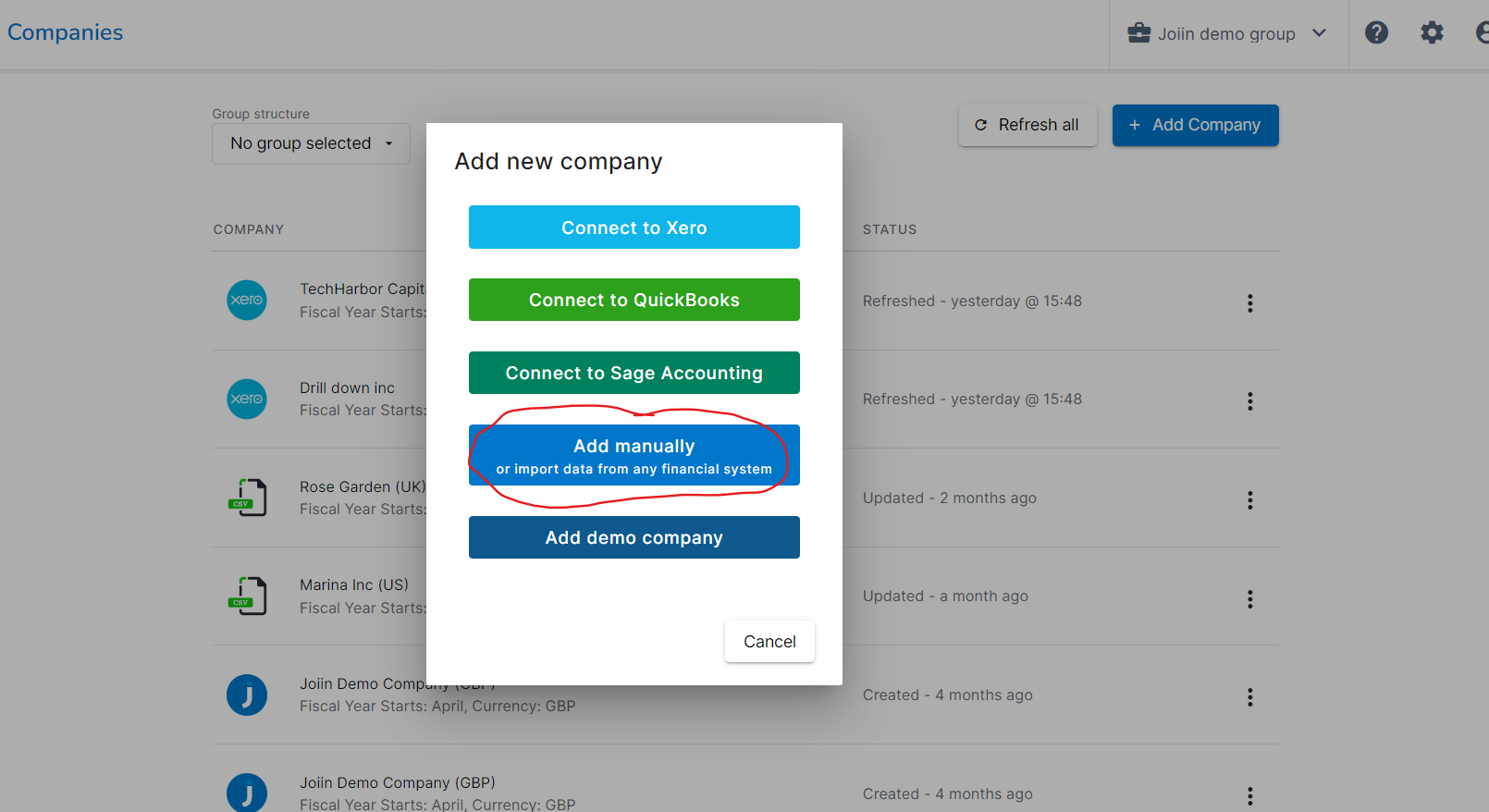Click Updated - a month ago status
The width and height of the screenshot is (1489, 812).
945,596
